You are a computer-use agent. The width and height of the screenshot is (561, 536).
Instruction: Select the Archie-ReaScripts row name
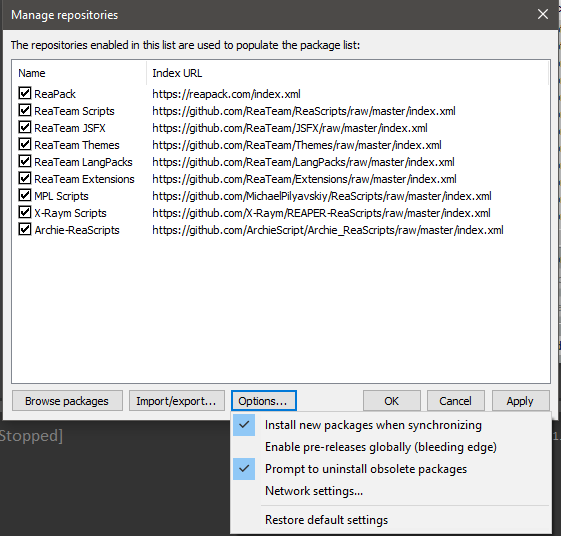[77, 230]
